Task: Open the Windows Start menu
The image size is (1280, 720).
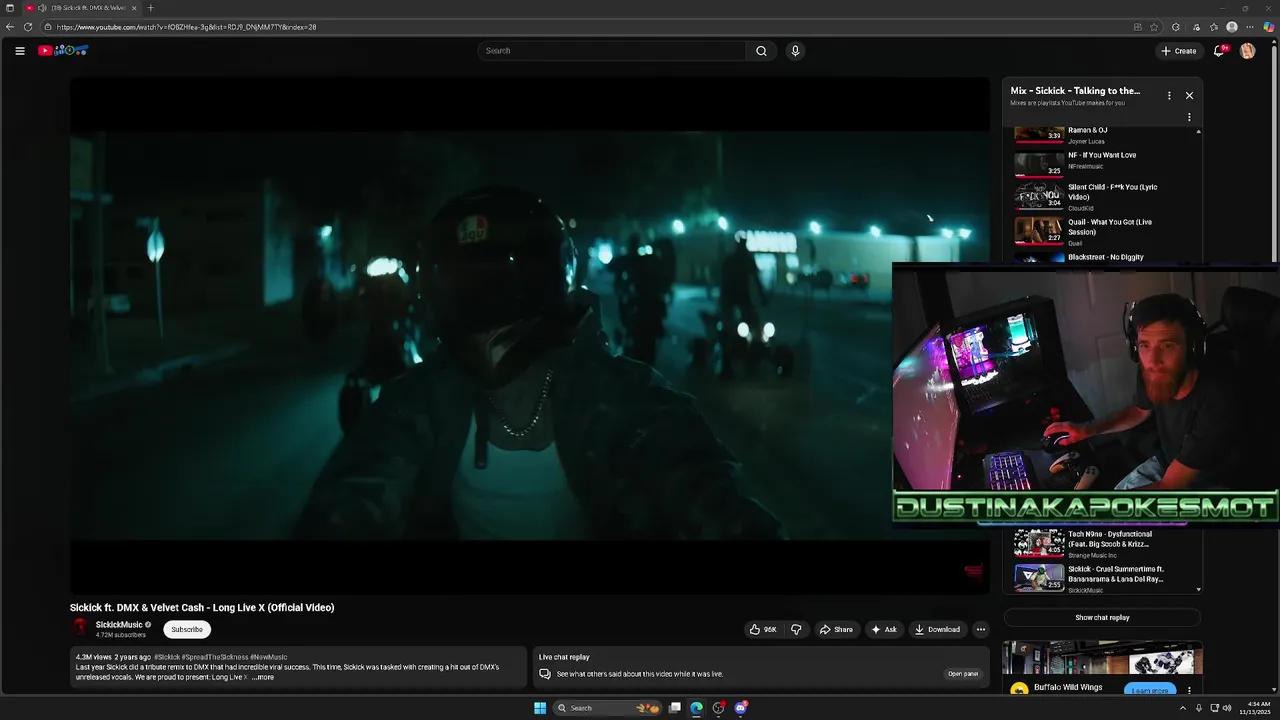Action: (540, 708)
